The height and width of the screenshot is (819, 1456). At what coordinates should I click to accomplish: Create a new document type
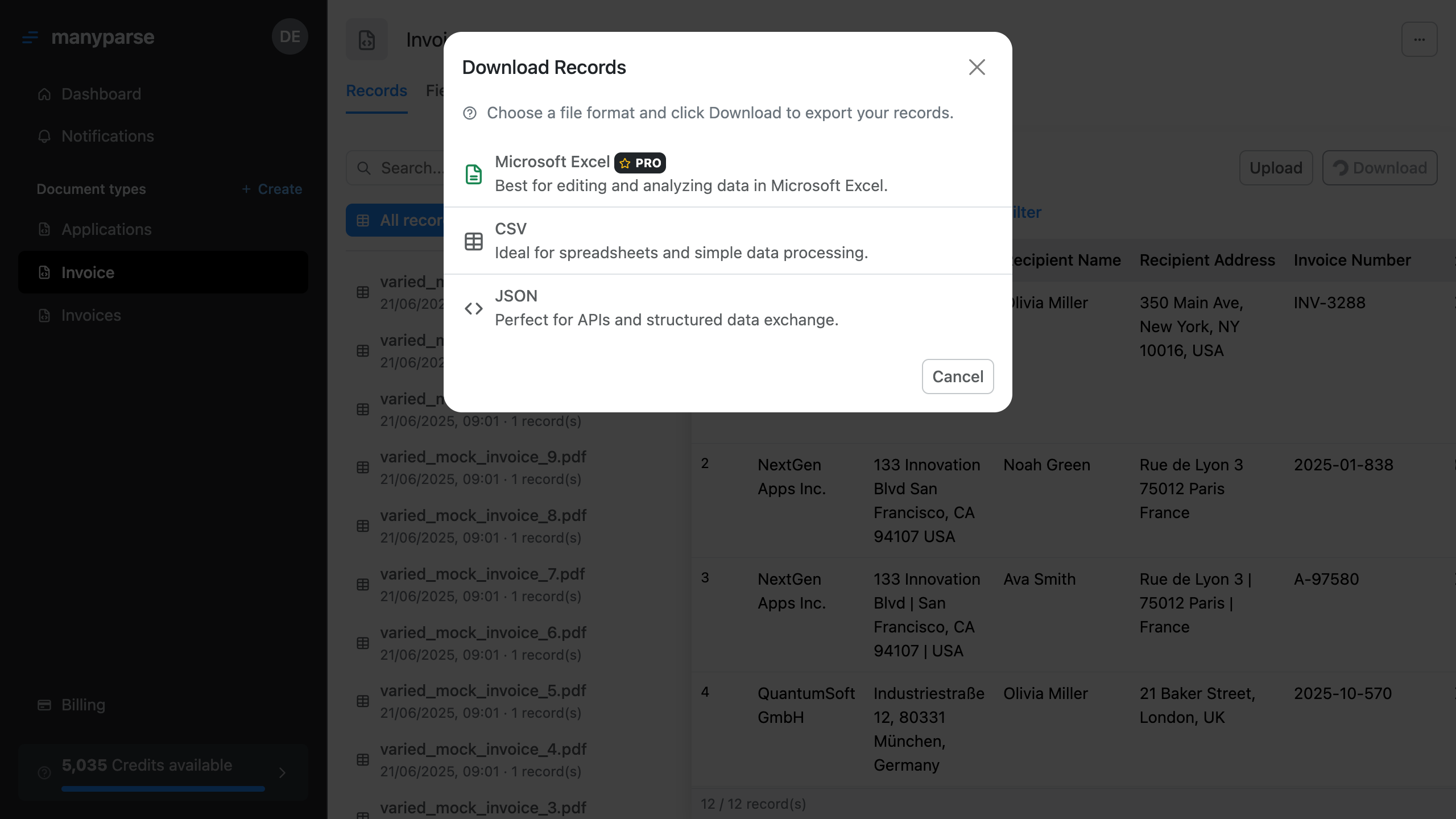272,189
